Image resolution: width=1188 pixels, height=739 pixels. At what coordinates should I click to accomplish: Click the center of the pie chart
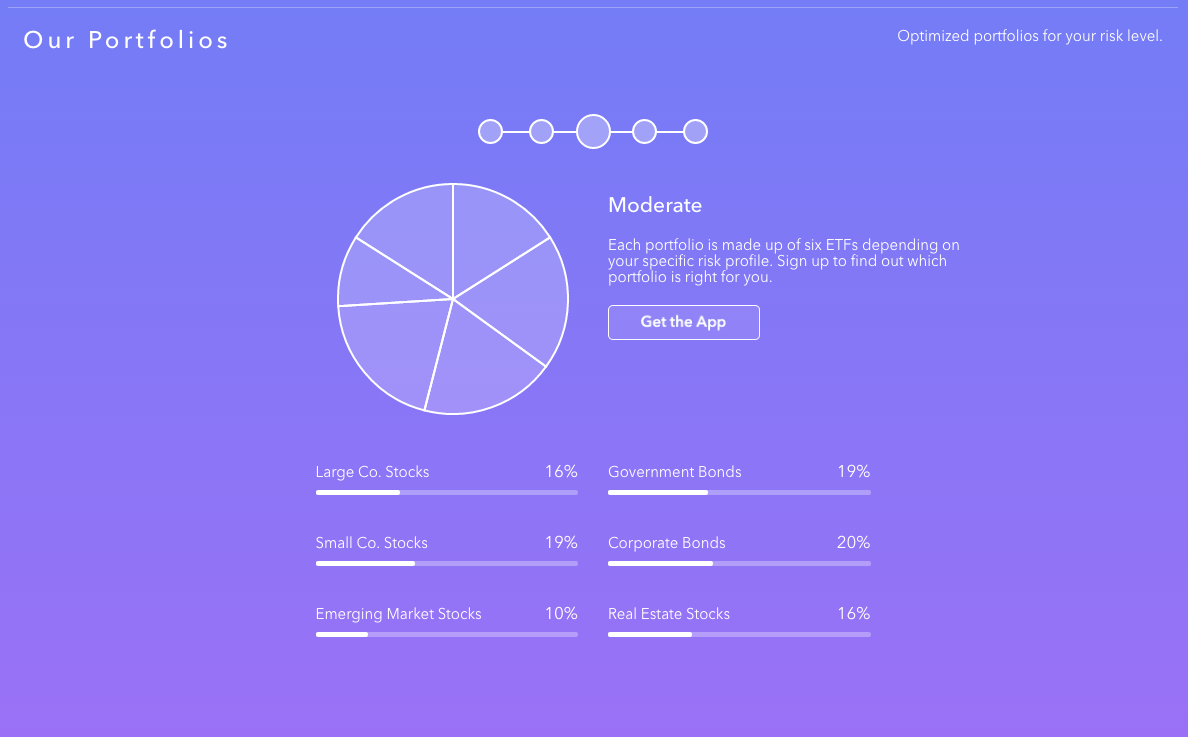click(453, 299)
